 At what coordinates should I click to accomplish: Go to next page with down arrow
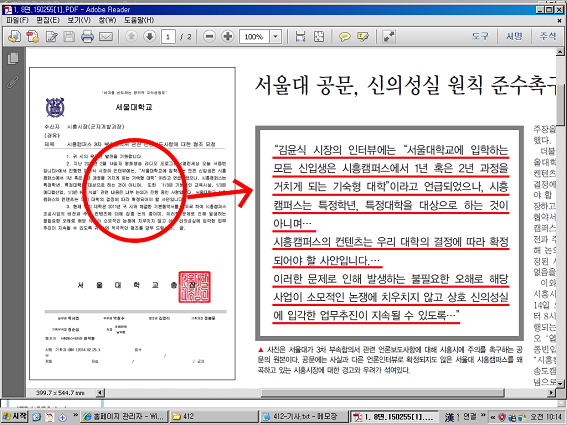tap(150, 36)
